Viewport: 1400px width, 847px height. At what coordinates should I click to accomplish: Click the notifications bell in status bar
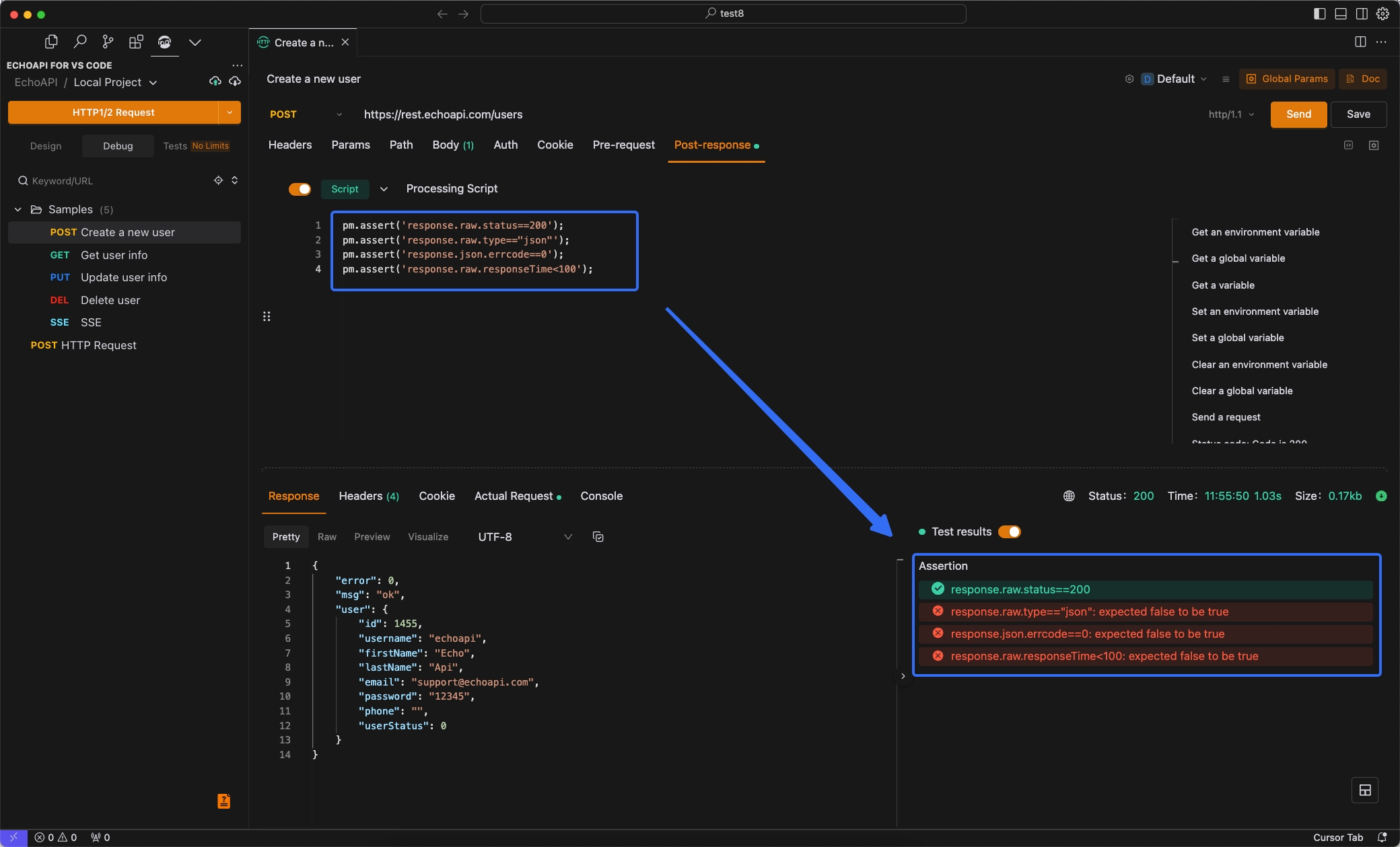coord(1382,838)
